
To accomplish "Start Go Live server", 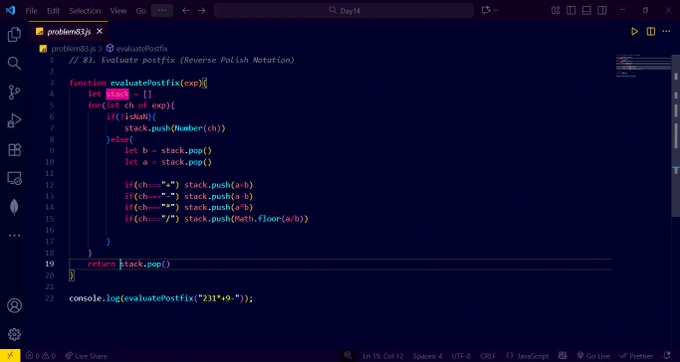I will [x=593, y=356].
